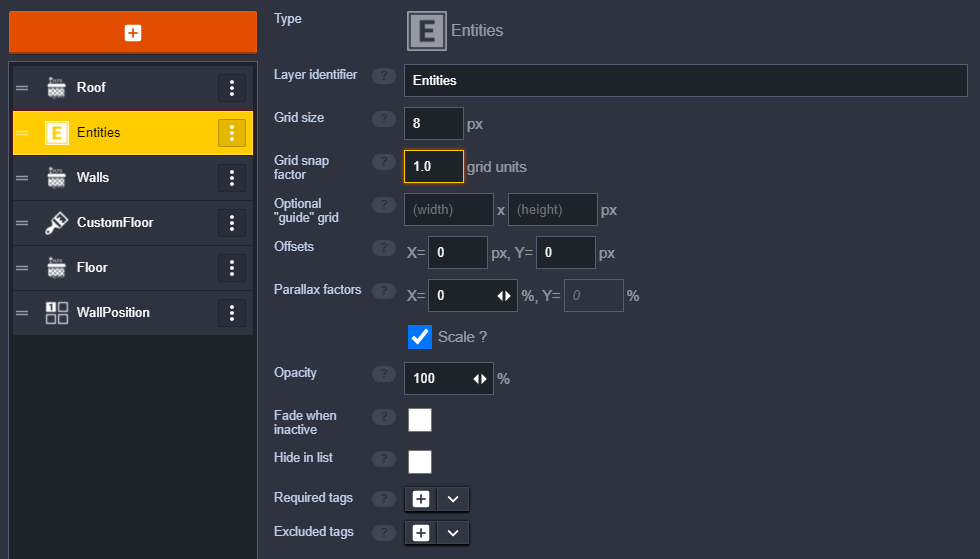
Task: Select the CustomFloor layer
Action: [132, 223]
